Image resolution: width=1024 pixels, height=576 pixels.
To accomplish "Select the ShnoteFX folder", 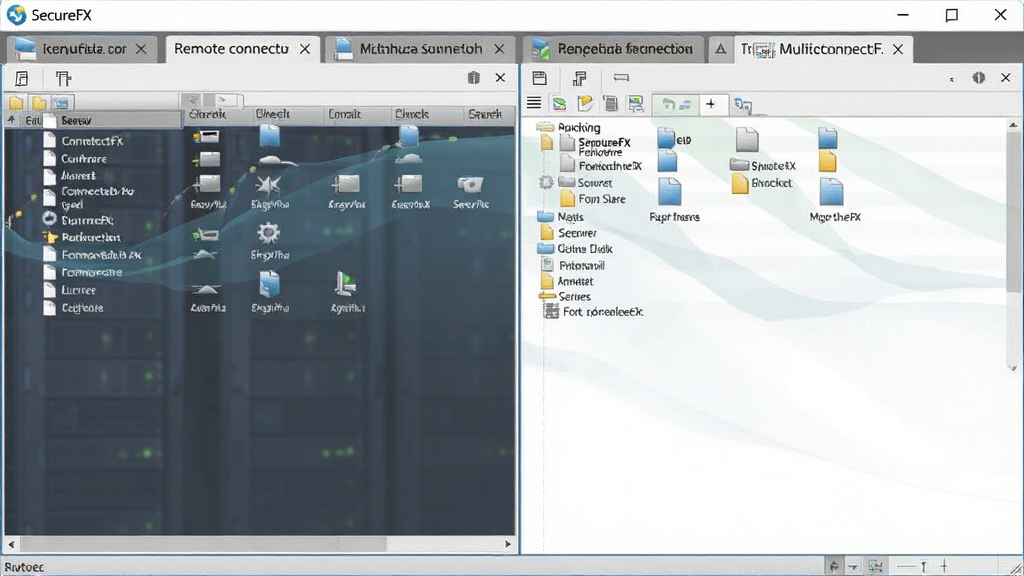I will 763,165.
